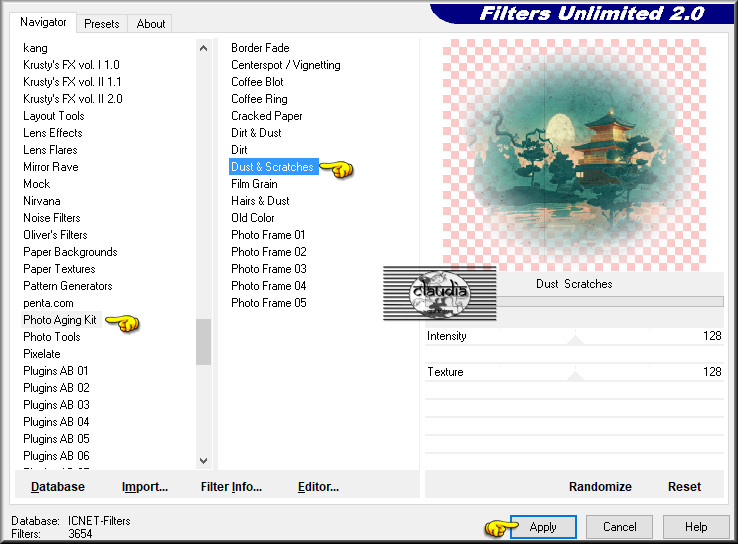Click the category list scrollbar thumb
This screenshot has width=738, height=544.
coord(203,342)
